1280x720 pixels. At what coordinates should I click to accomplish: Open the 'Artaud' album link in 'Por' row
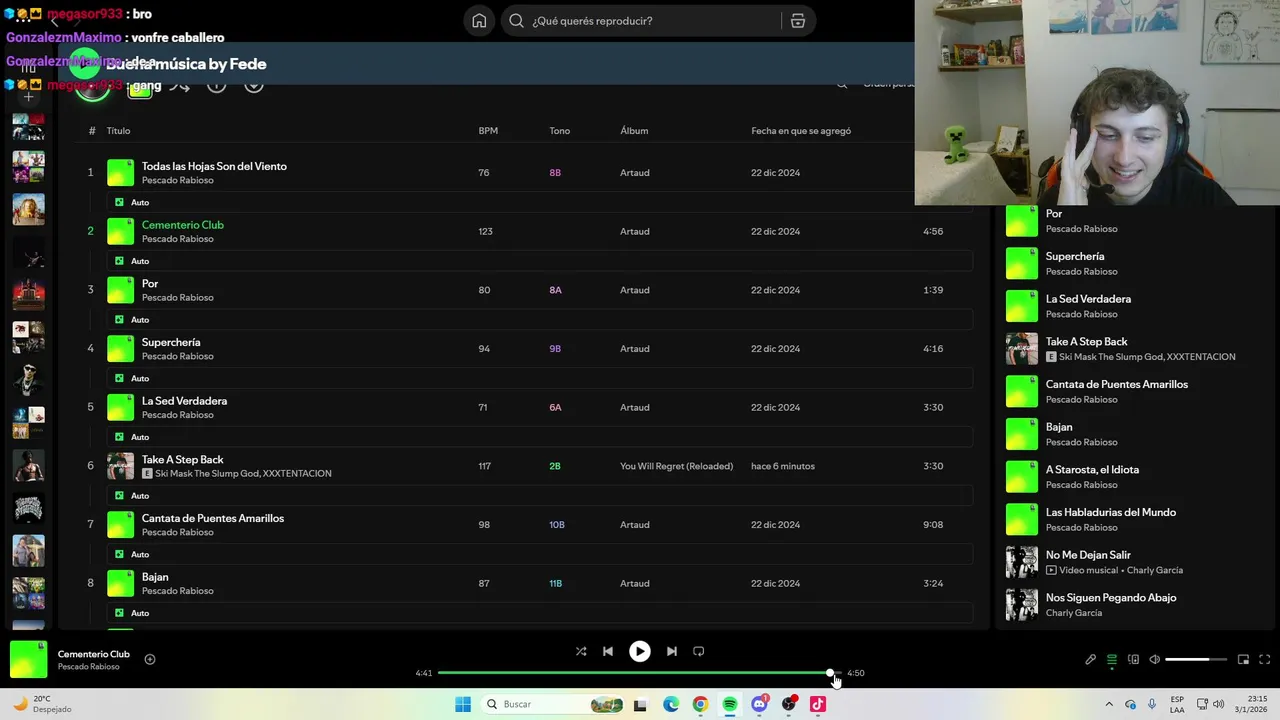pos(634,290)
